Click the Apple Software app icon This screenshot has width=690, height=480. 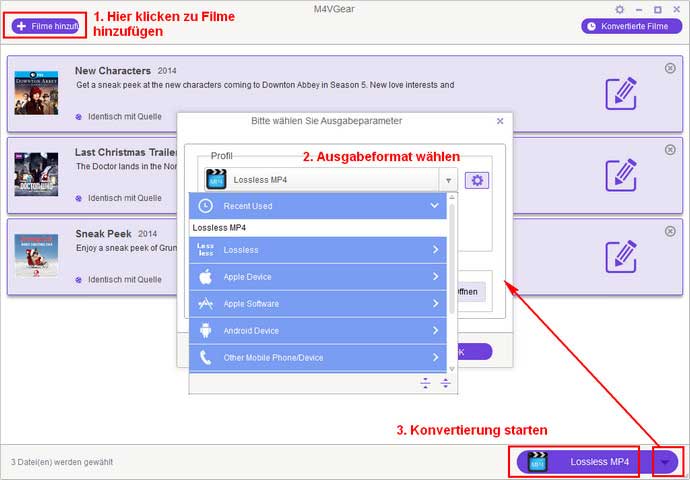point(206,304)
